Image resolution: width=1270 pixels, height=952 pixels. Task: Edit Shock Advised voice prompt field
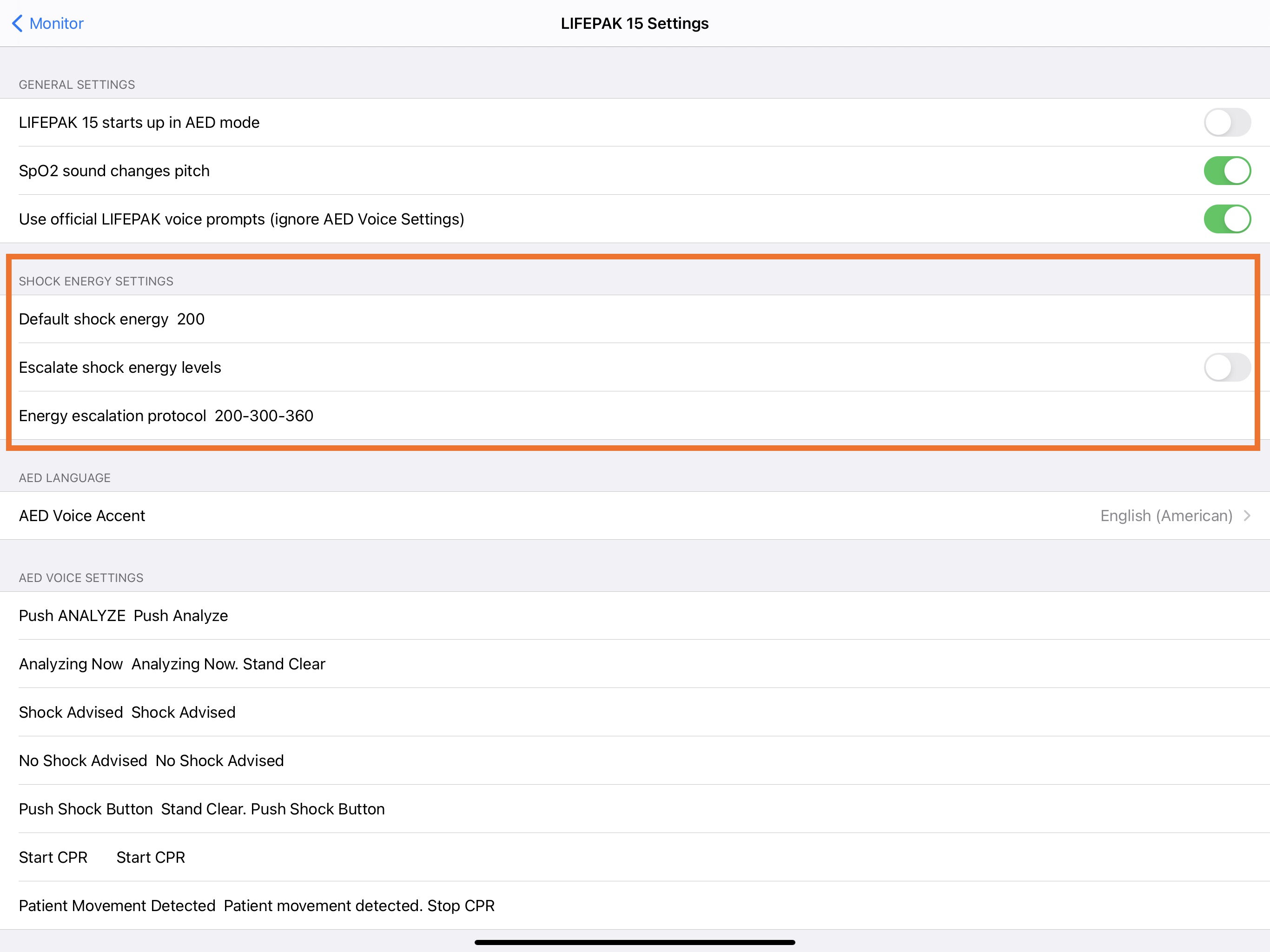coord(183,712)
